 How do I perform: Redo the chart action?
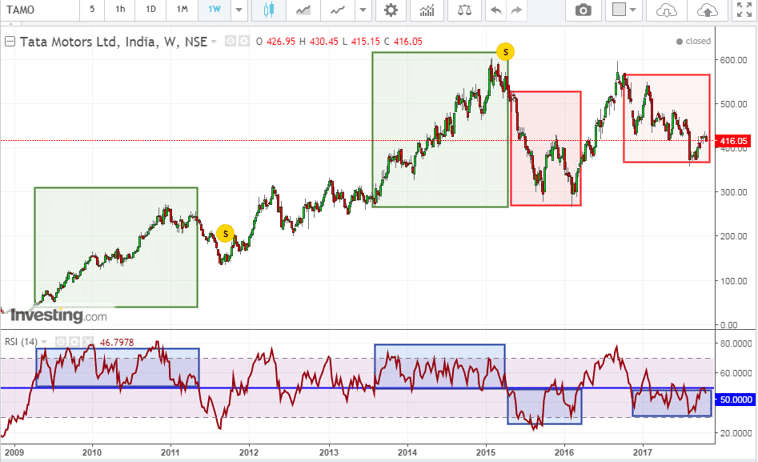516,10
